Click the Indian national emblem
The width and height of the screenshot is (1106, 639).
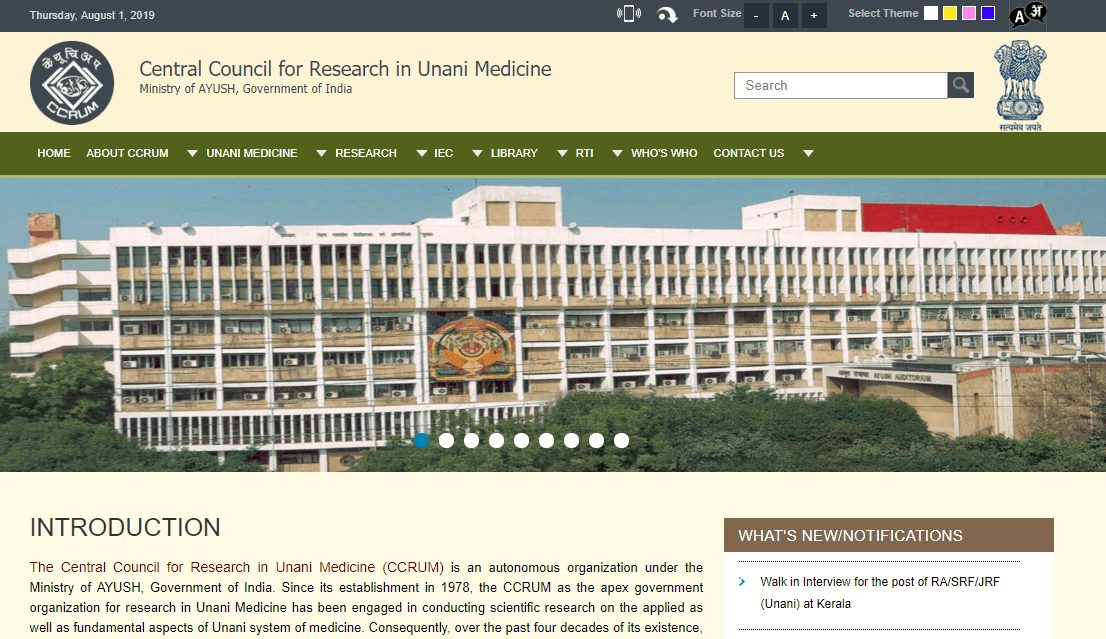click(x=1019, y=86)
